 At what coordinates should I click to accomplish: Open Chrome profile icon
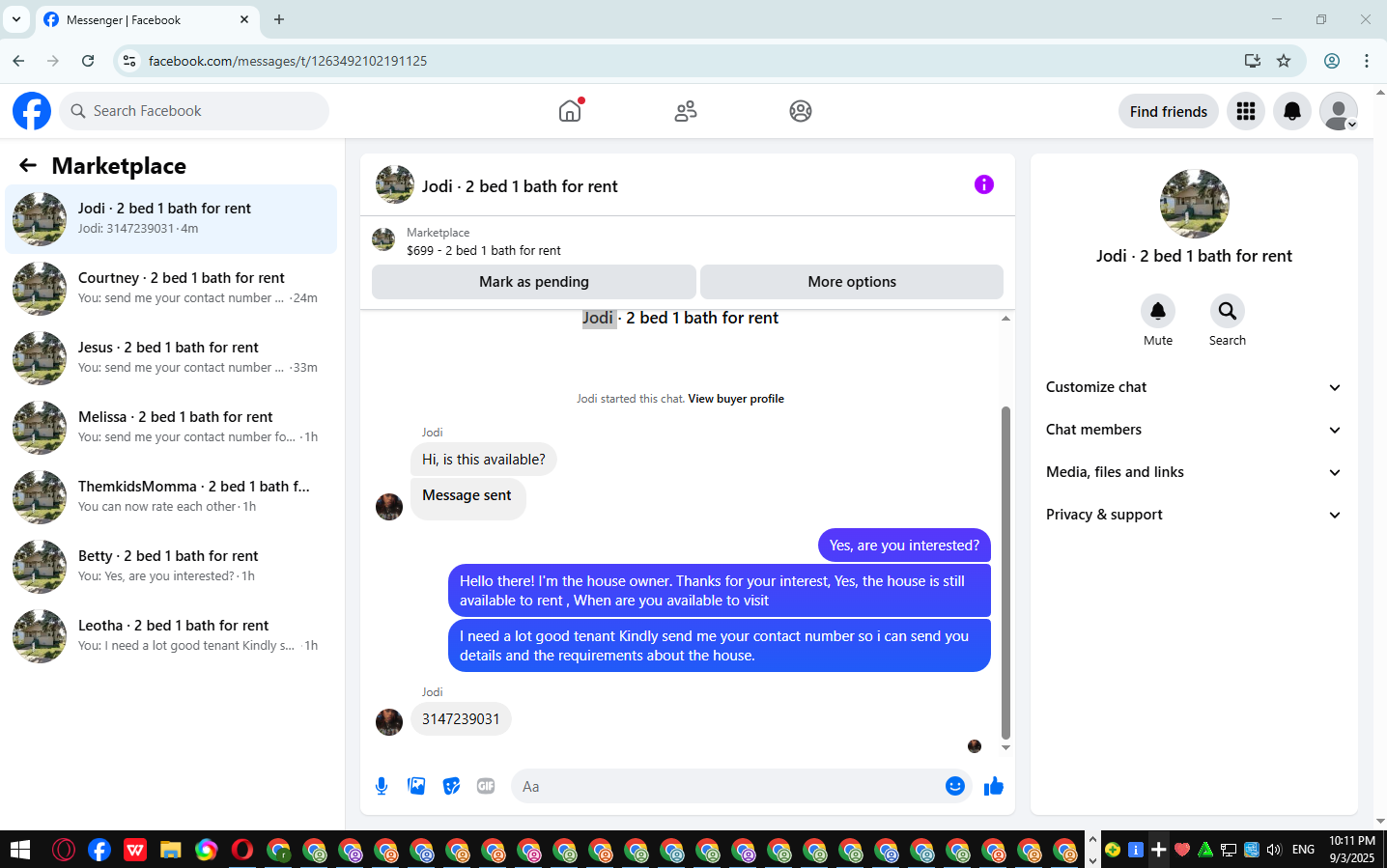(x=1332, y=61)
